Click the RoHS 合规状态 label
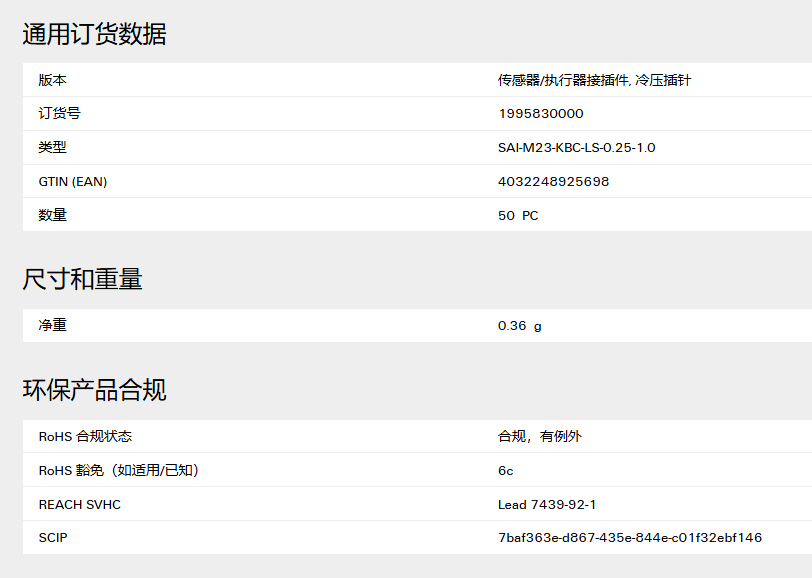 click(85, 436)
